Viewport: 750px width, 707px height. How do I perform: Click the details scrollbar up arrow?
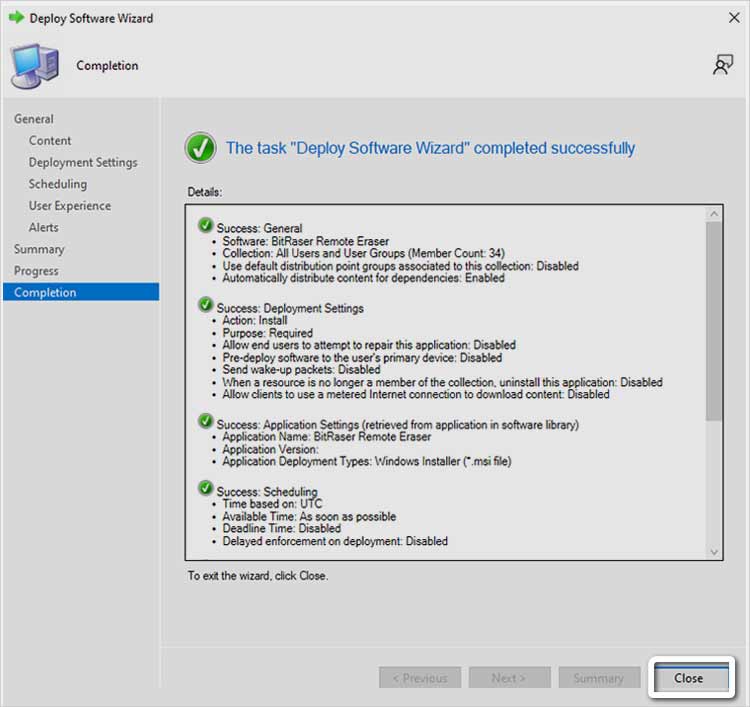tap(714, 214)
